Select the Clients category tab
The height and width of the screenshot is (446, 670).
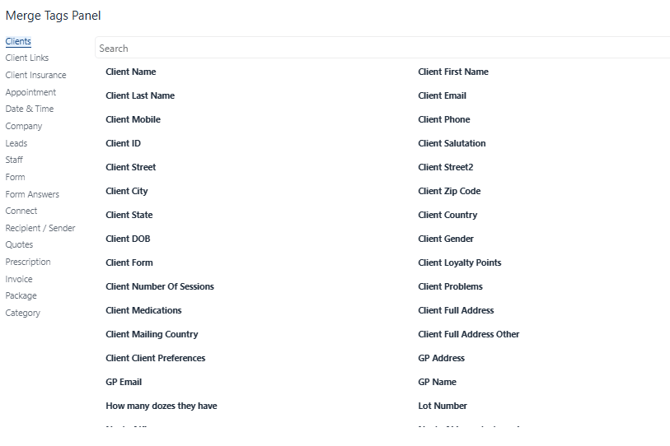point(18,41)
